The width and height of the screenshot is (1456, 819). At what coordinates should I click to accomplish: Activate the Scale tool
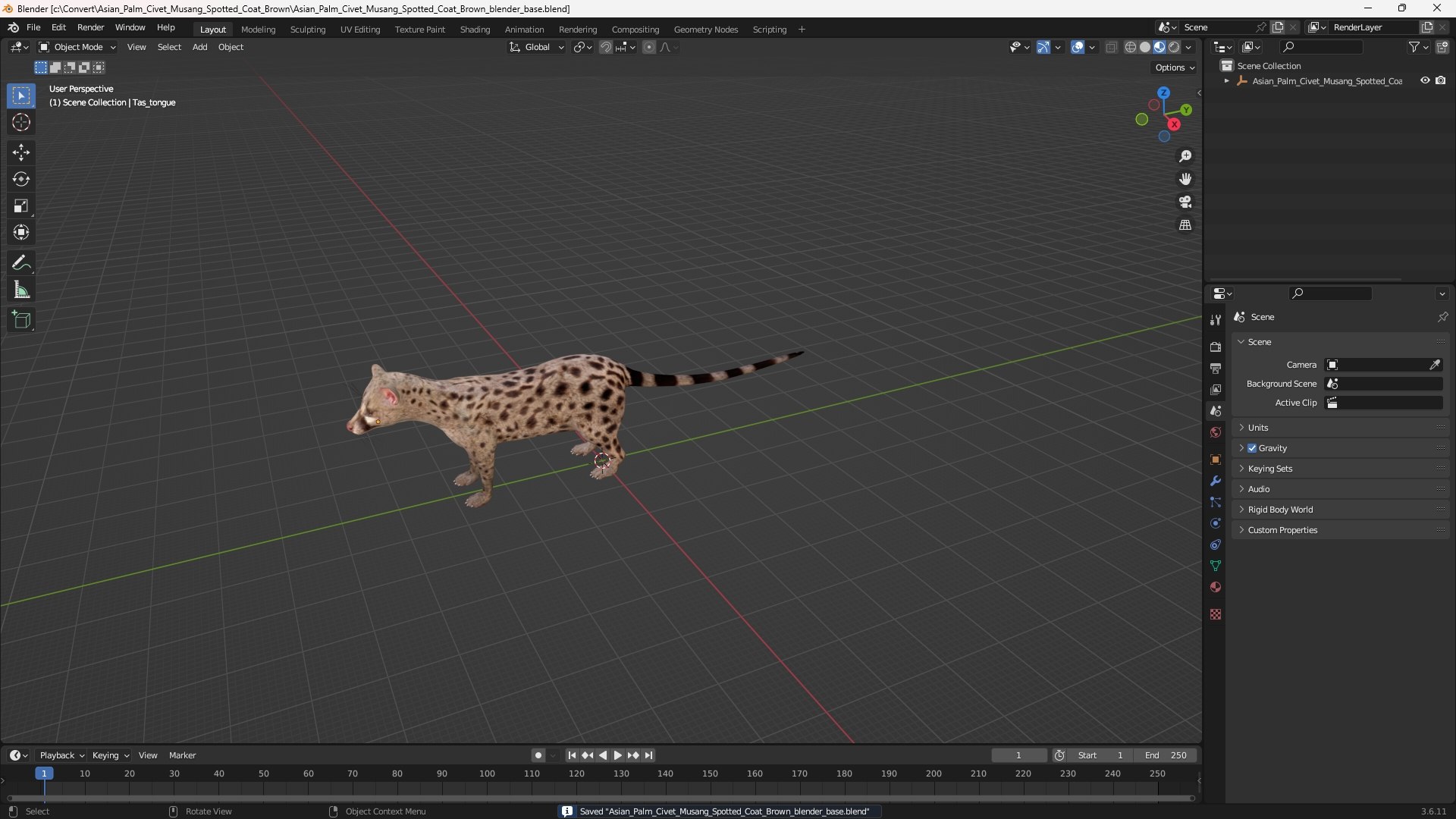tap(21, 206)
